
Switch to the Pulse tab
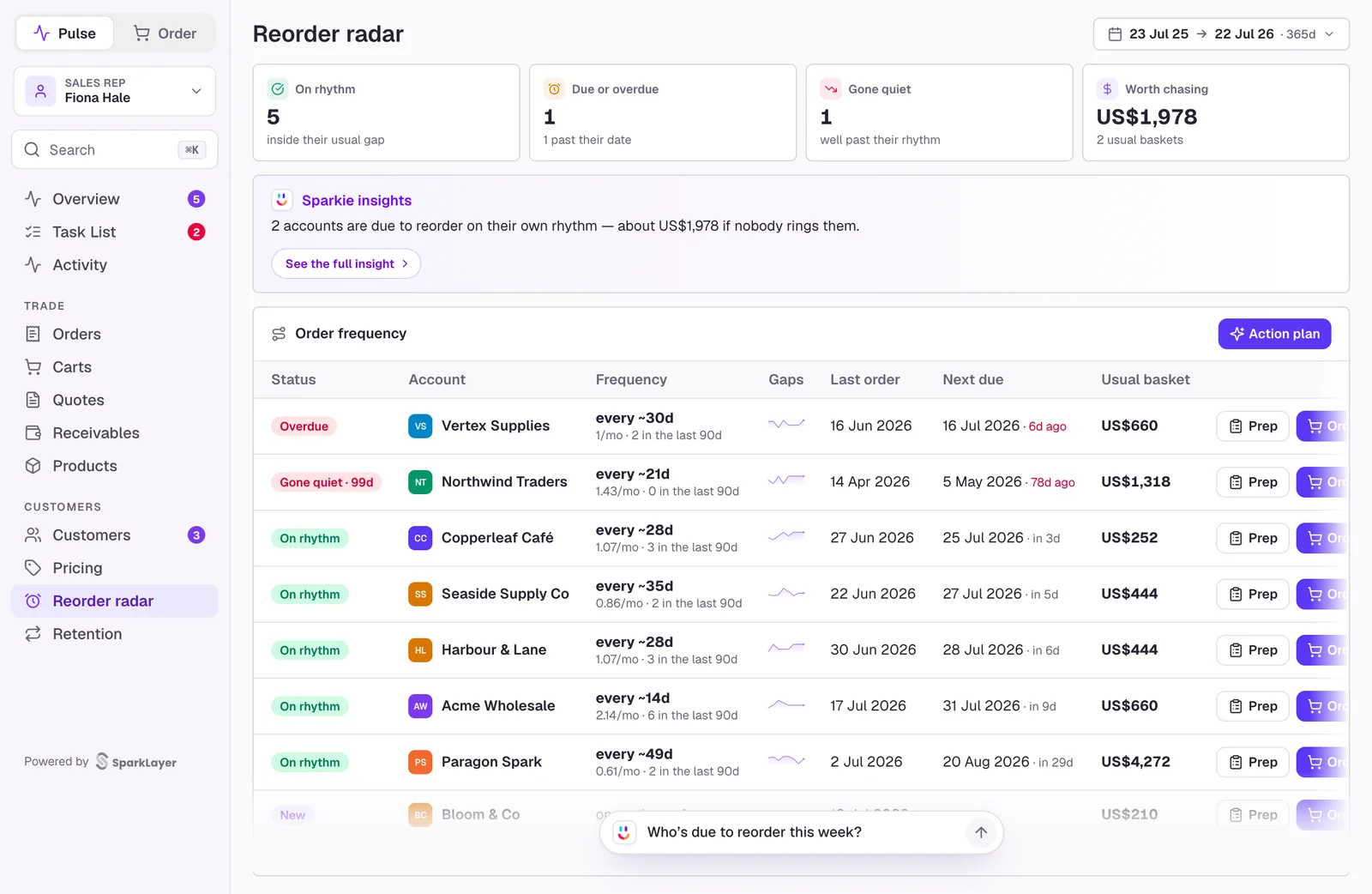click(64, 33)
